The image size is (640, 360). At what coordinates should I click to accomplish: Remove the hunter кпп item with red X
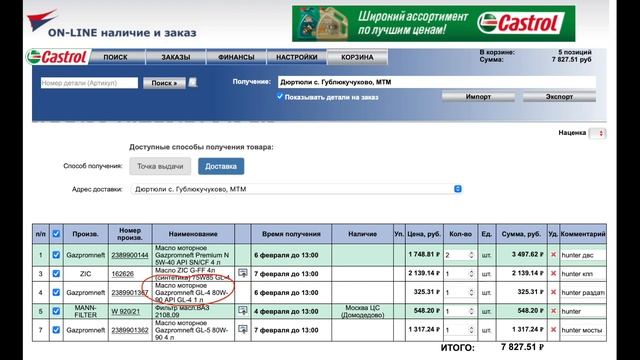click(553, 273)
